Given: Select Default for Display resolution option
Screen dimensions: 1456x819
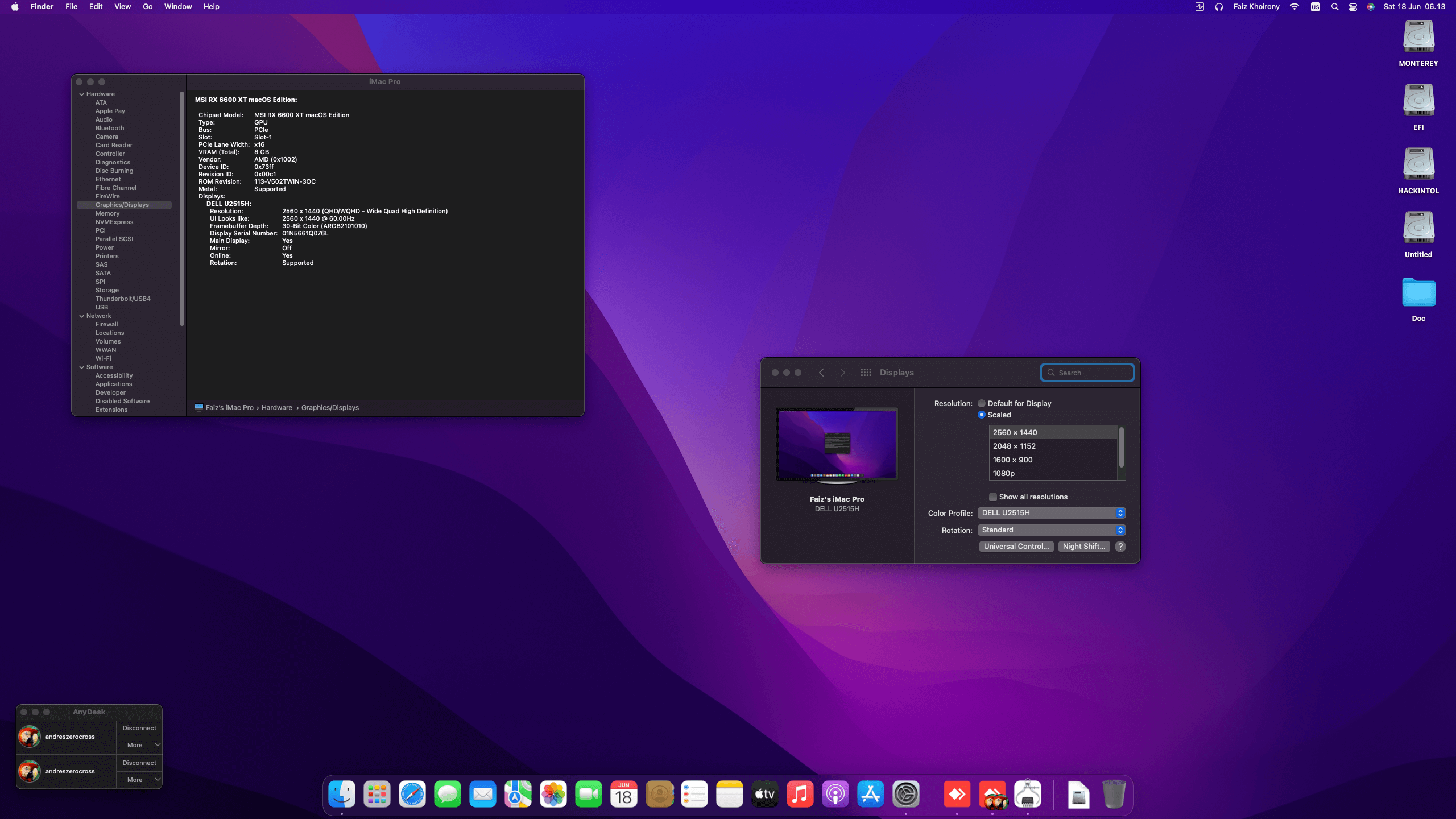Looking at the screenshot, I should [982, 403].
